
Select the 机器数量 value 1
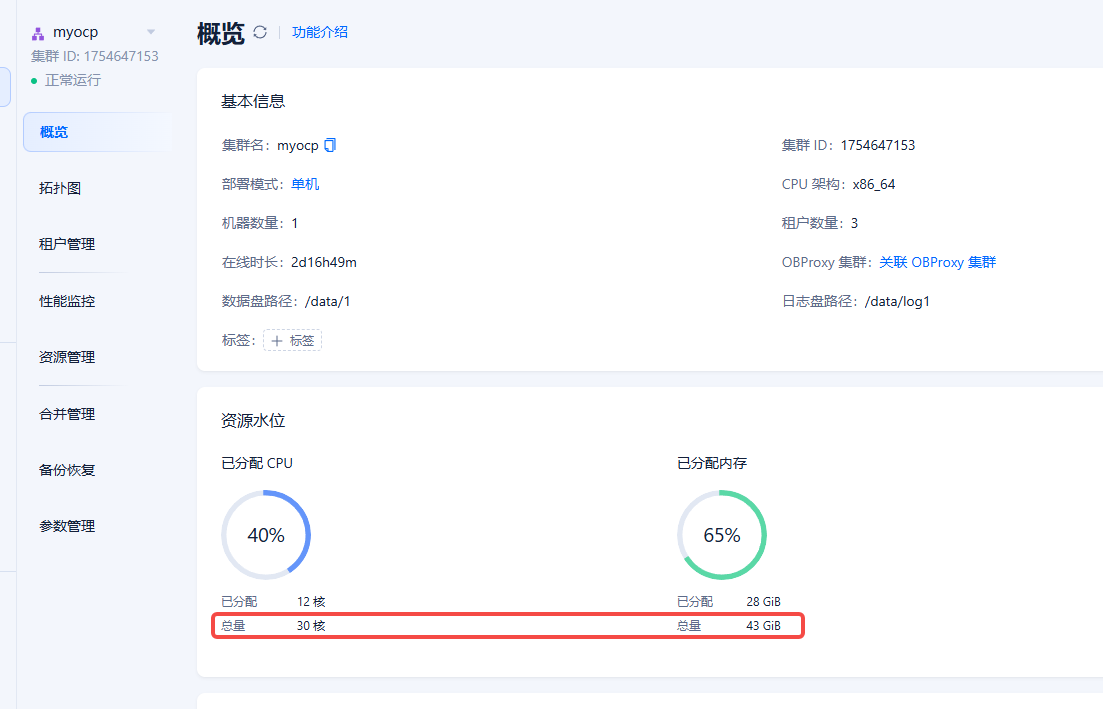click(295, 224)
